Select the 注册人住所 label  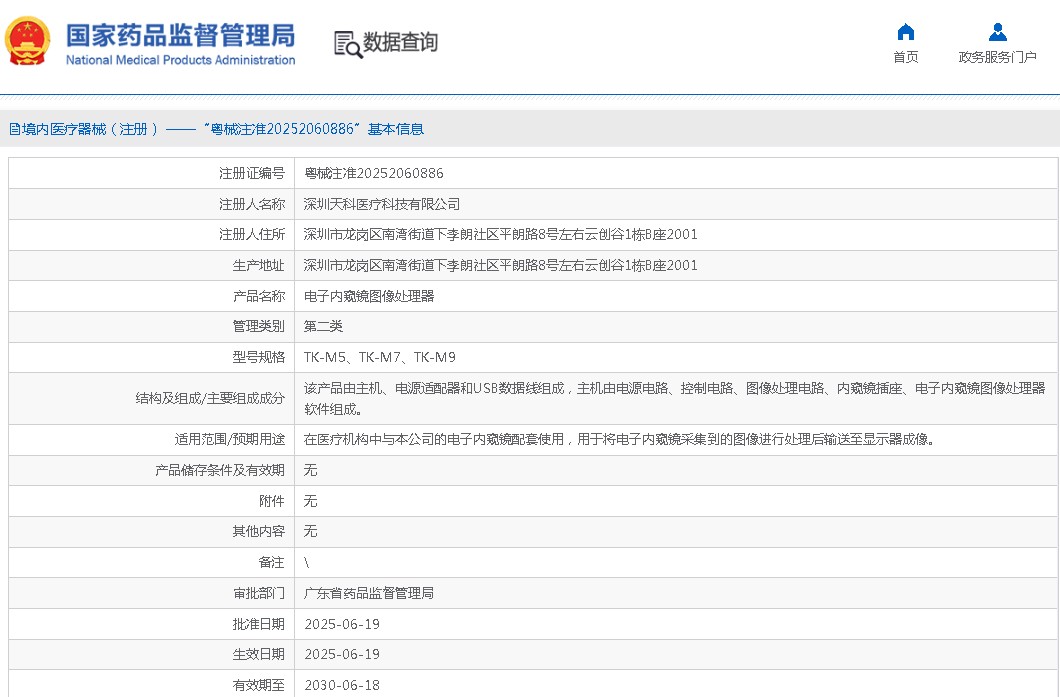pos(252,235)
